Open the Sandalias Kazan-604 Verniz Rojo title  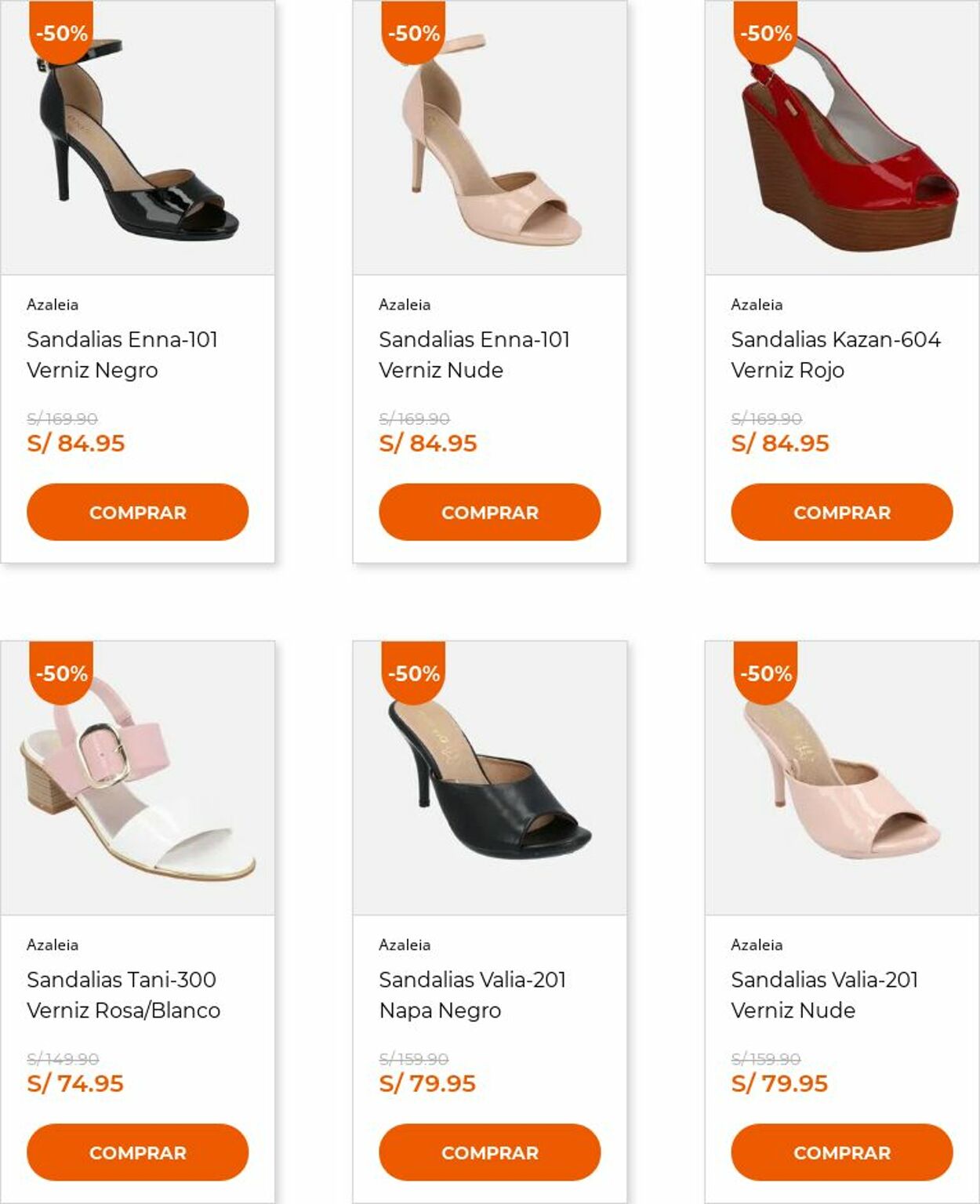(836, 354)
